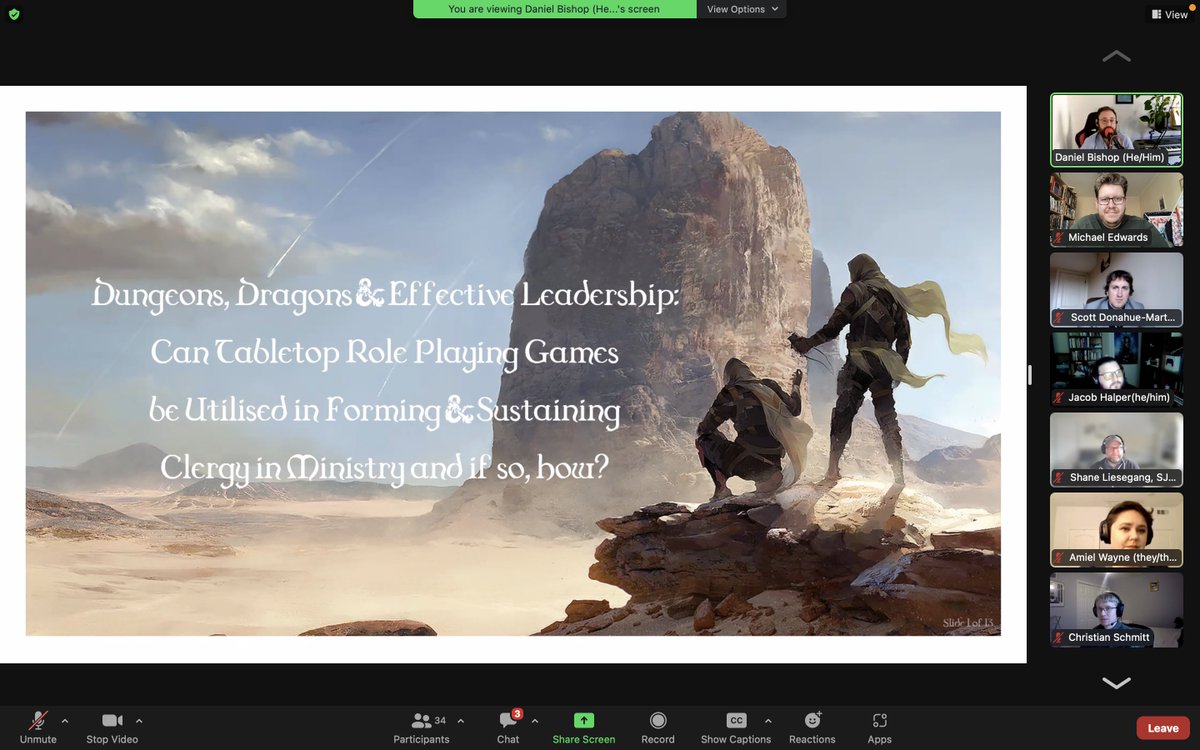
Task: Select Christian Schmitt video thumbnail
Action: coord(1116,609)
